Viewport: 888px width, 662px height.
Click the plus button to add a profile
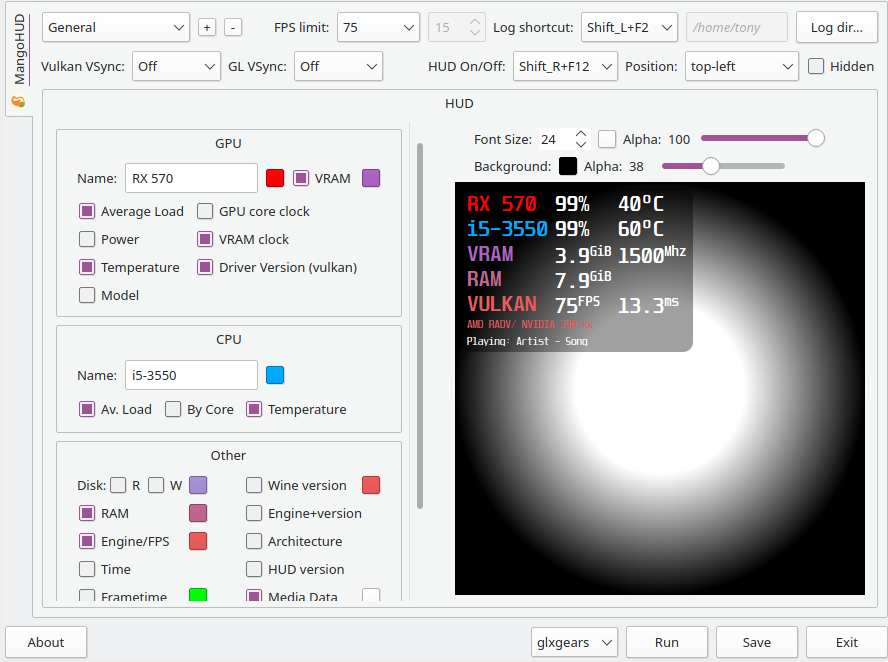[207, 27]
